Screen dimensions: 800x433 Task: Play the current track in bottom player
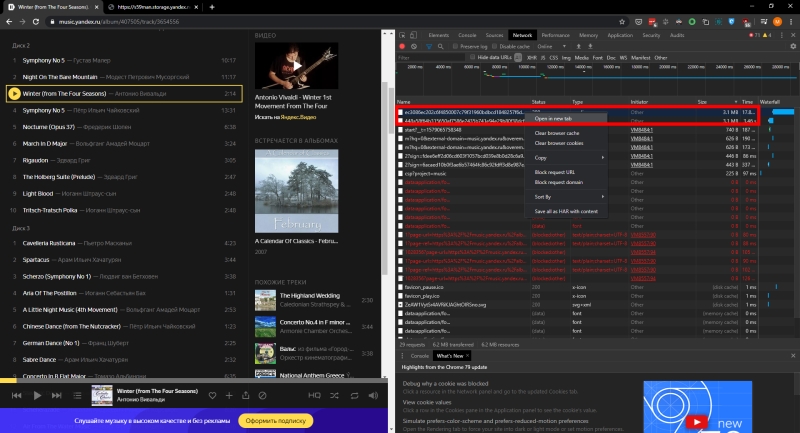(x=37, y=395)
